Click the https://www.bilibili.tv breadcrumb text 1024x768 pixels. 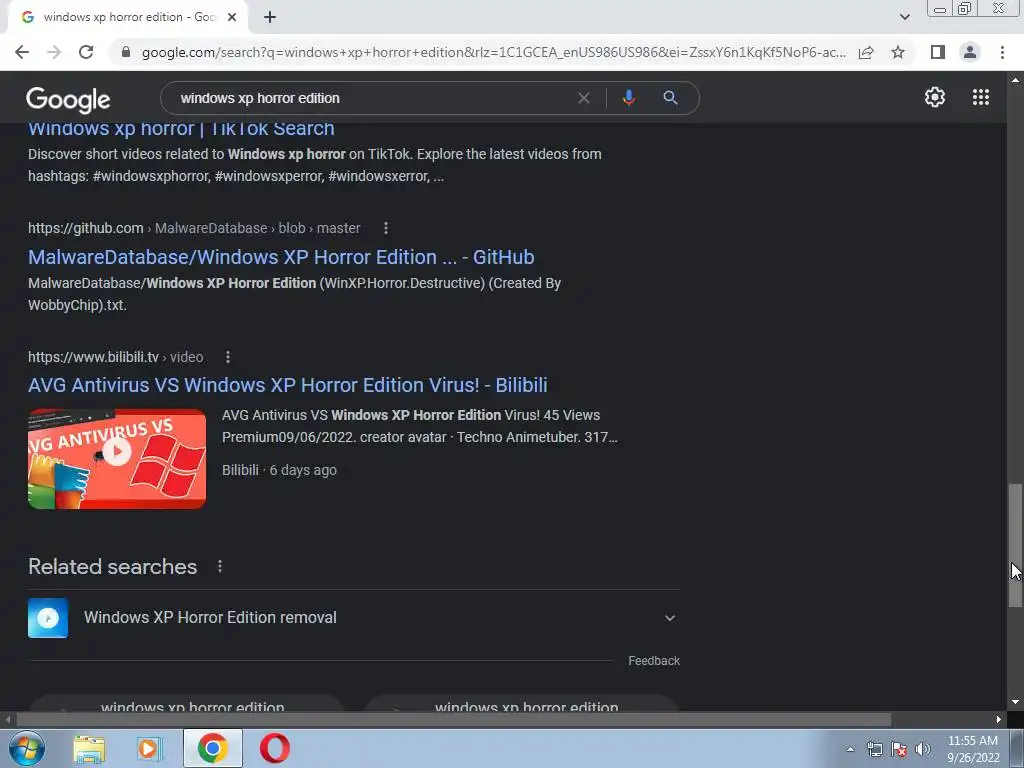pyautogui.click(x=93, y=357)
